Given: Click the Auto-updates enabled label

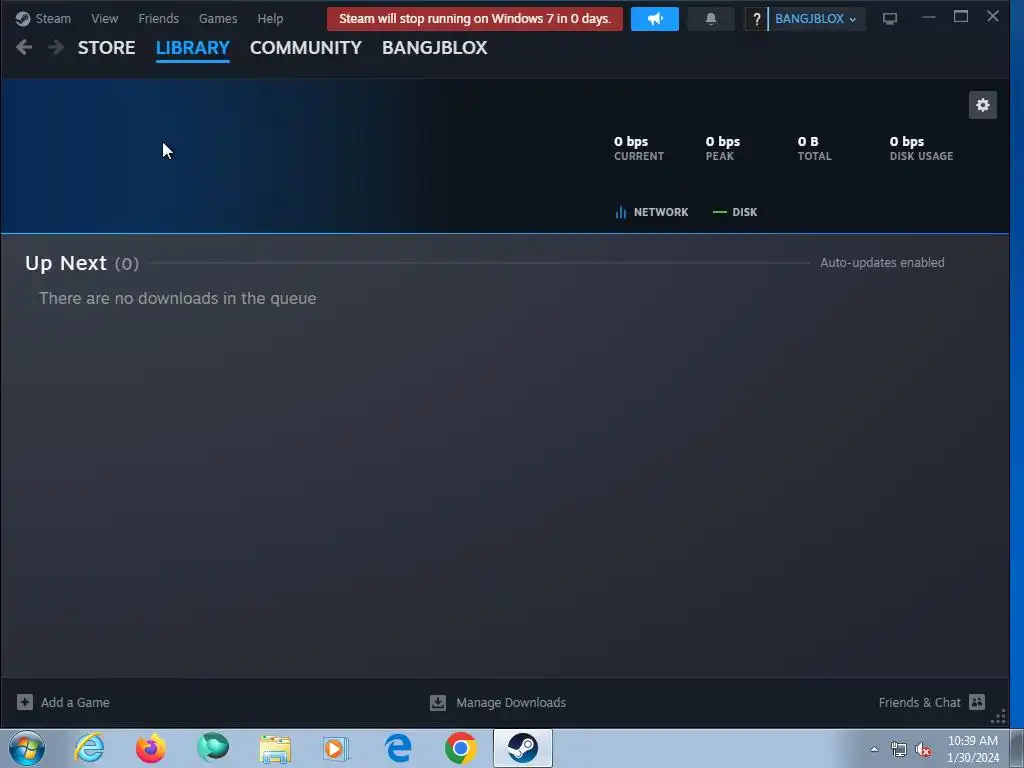Looking at the screenshot, I should (x=882, y=263).
